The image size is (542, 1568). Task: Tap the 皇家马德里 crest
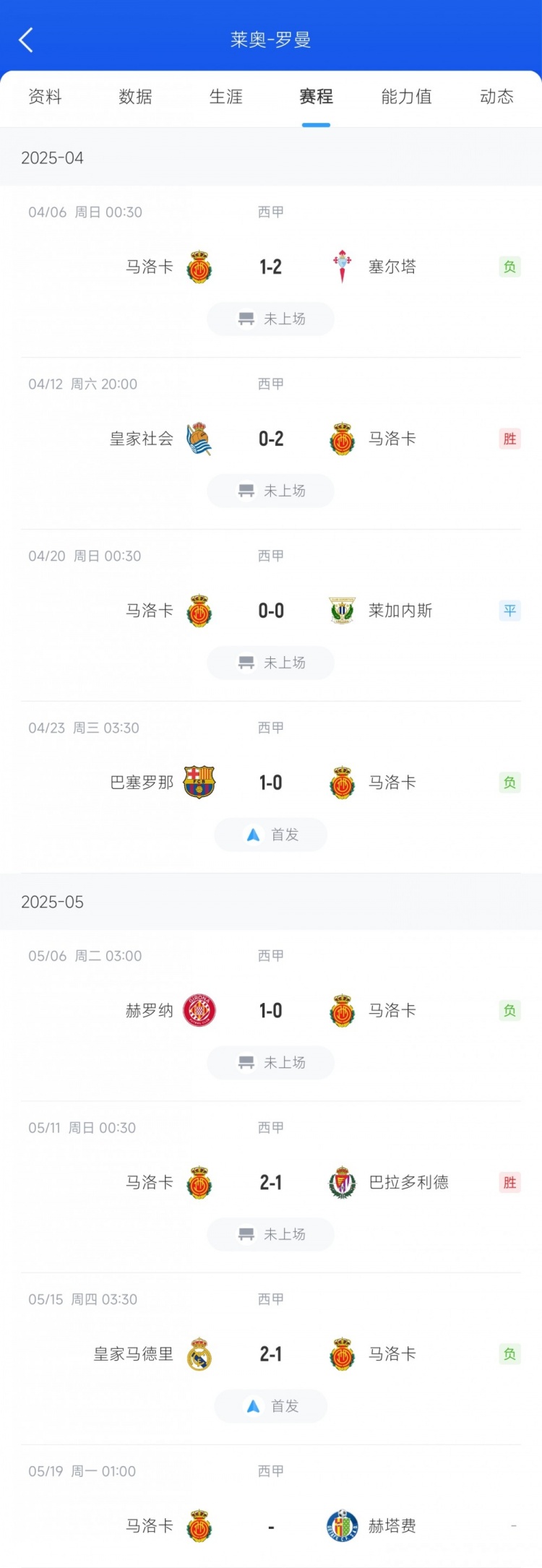pyautogui.click(x=199, y=1354)
